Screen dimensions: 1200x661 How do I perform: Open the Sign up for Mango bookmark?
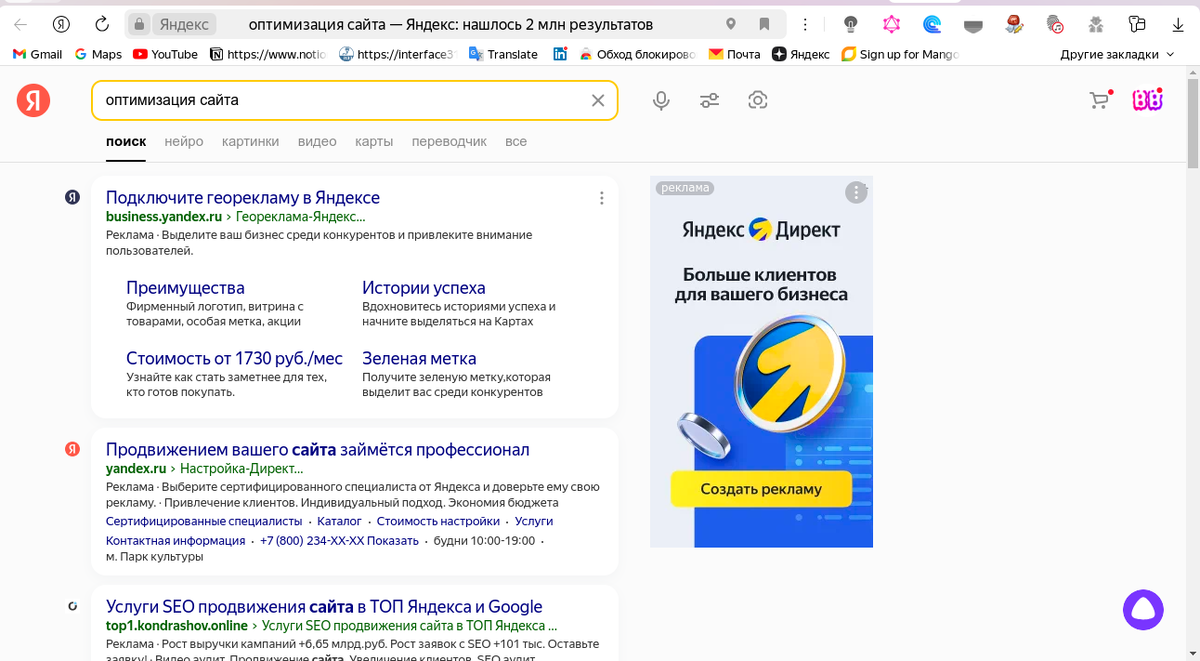pyautogui.click(x=899, y=54)
